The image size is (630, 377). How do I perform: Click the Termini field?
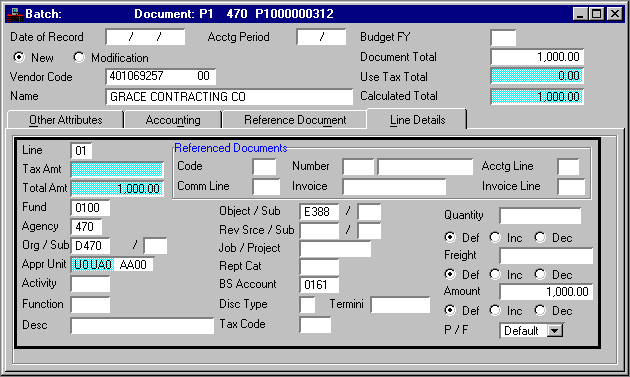(400, 305)
